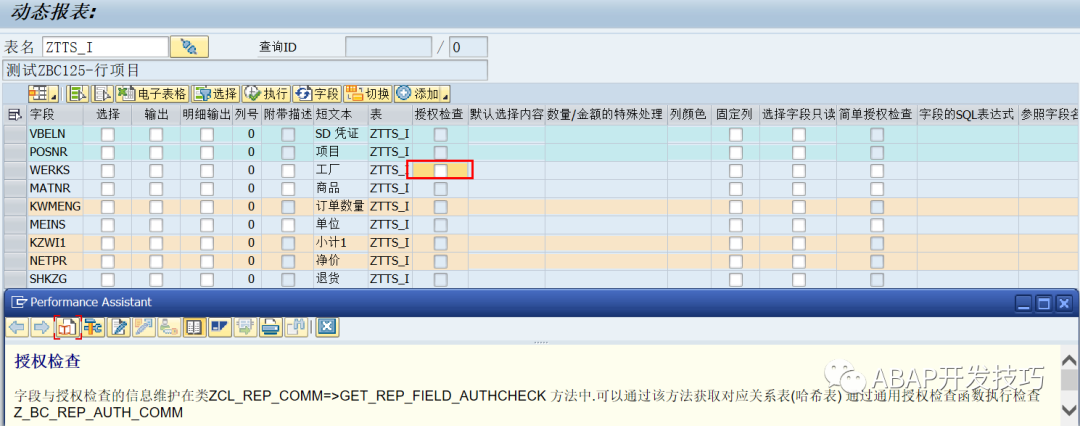Click the Performance Assistant scrollbar thumb
This screenshot has height=426, width=1080.
(x=1070, y=381)
